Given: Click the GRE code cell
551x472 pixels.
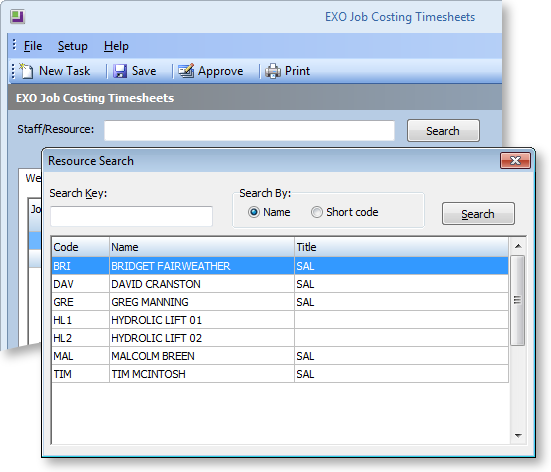Looking at the screenshot, I should 80,302.
